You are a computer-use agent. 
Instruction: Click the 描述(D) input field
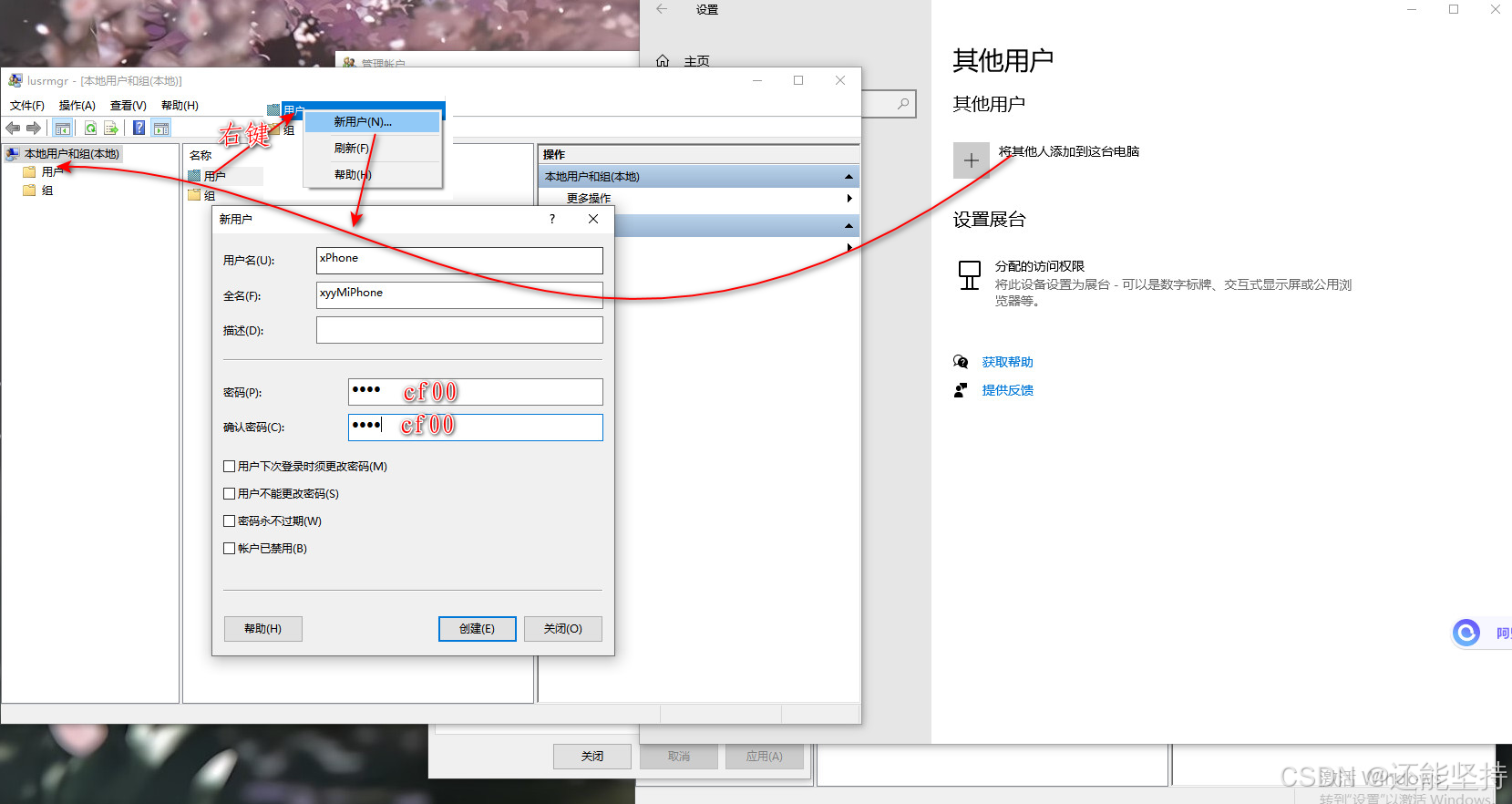(459, 330)
